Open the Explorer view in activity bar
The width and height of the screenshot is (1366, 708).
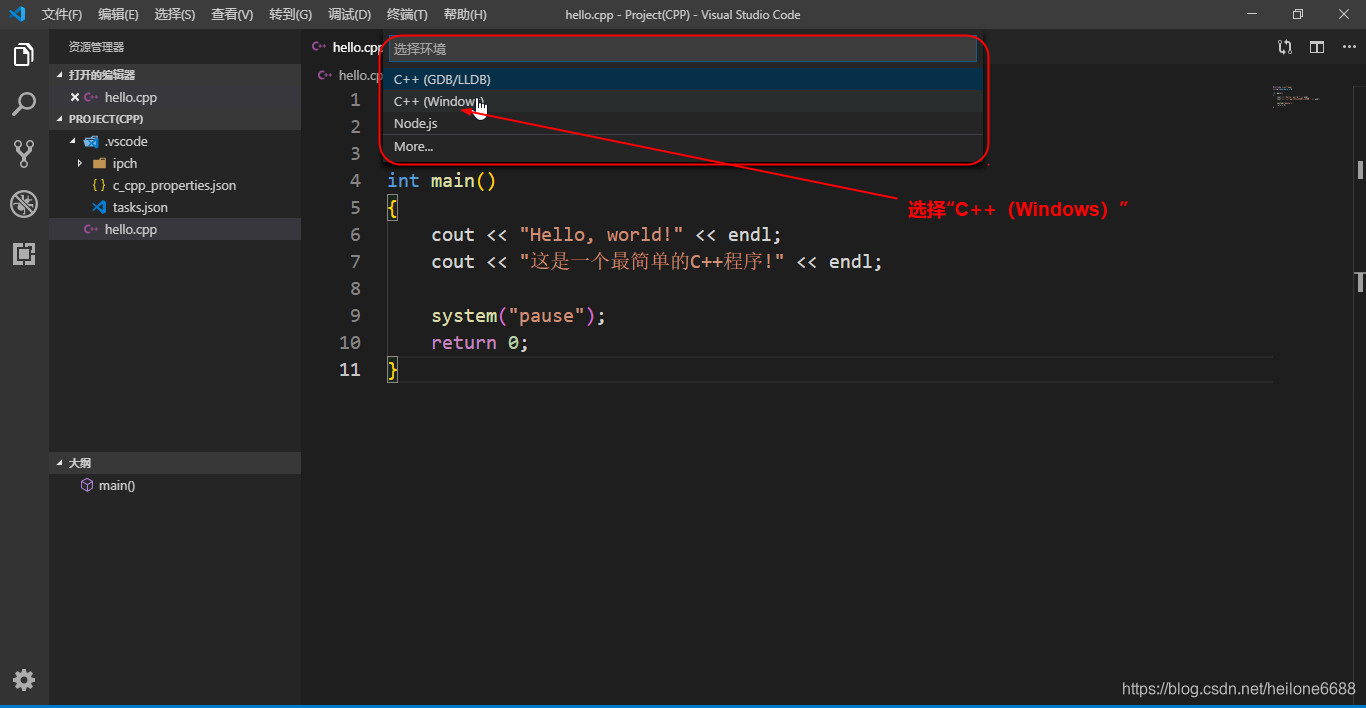pos(24,54)
